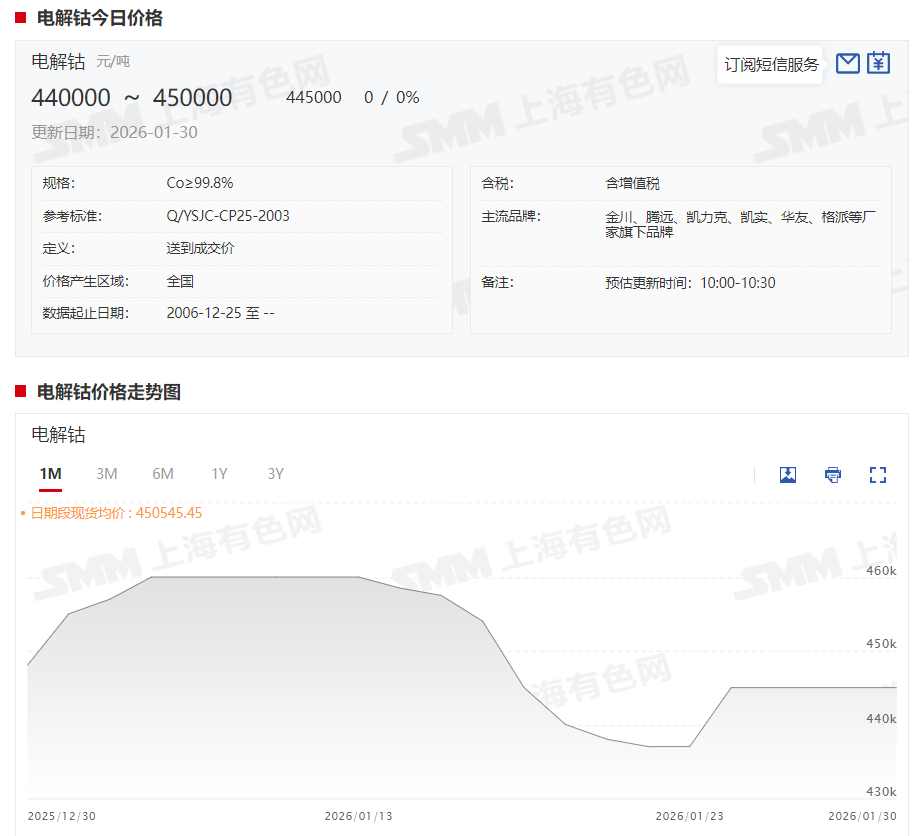Select the 1M time range tab
This screenshot has width=918, height=836.
pos(51,474)
